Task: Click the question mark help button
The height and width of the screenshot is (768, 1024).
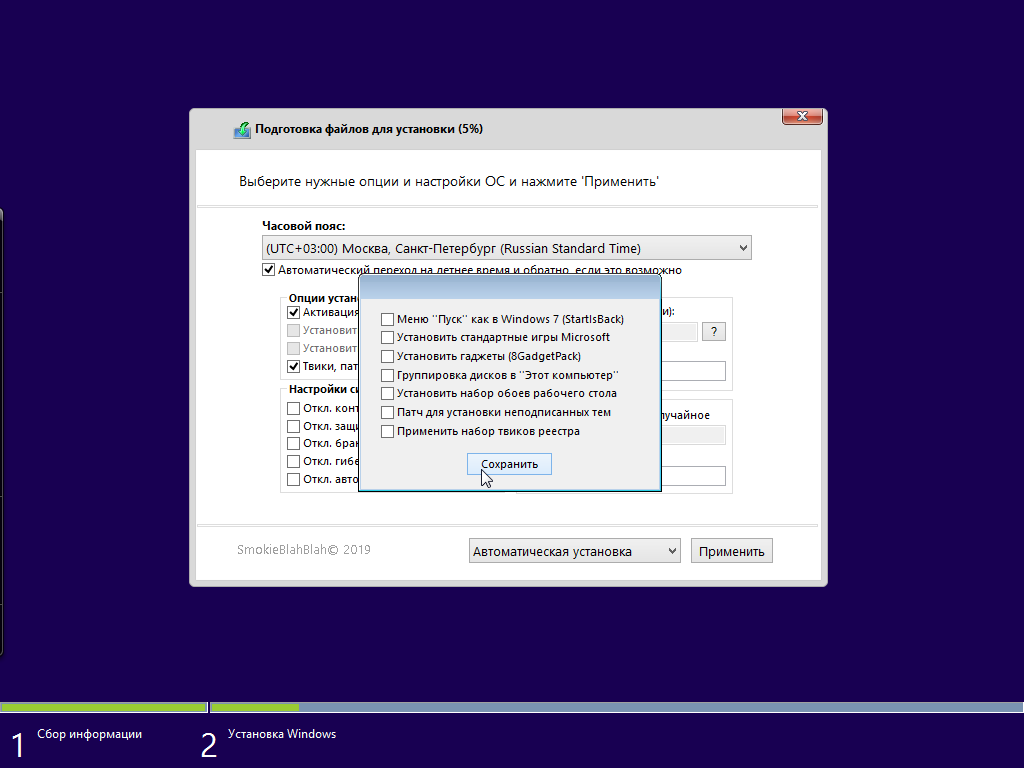Action: coord(713,332)
